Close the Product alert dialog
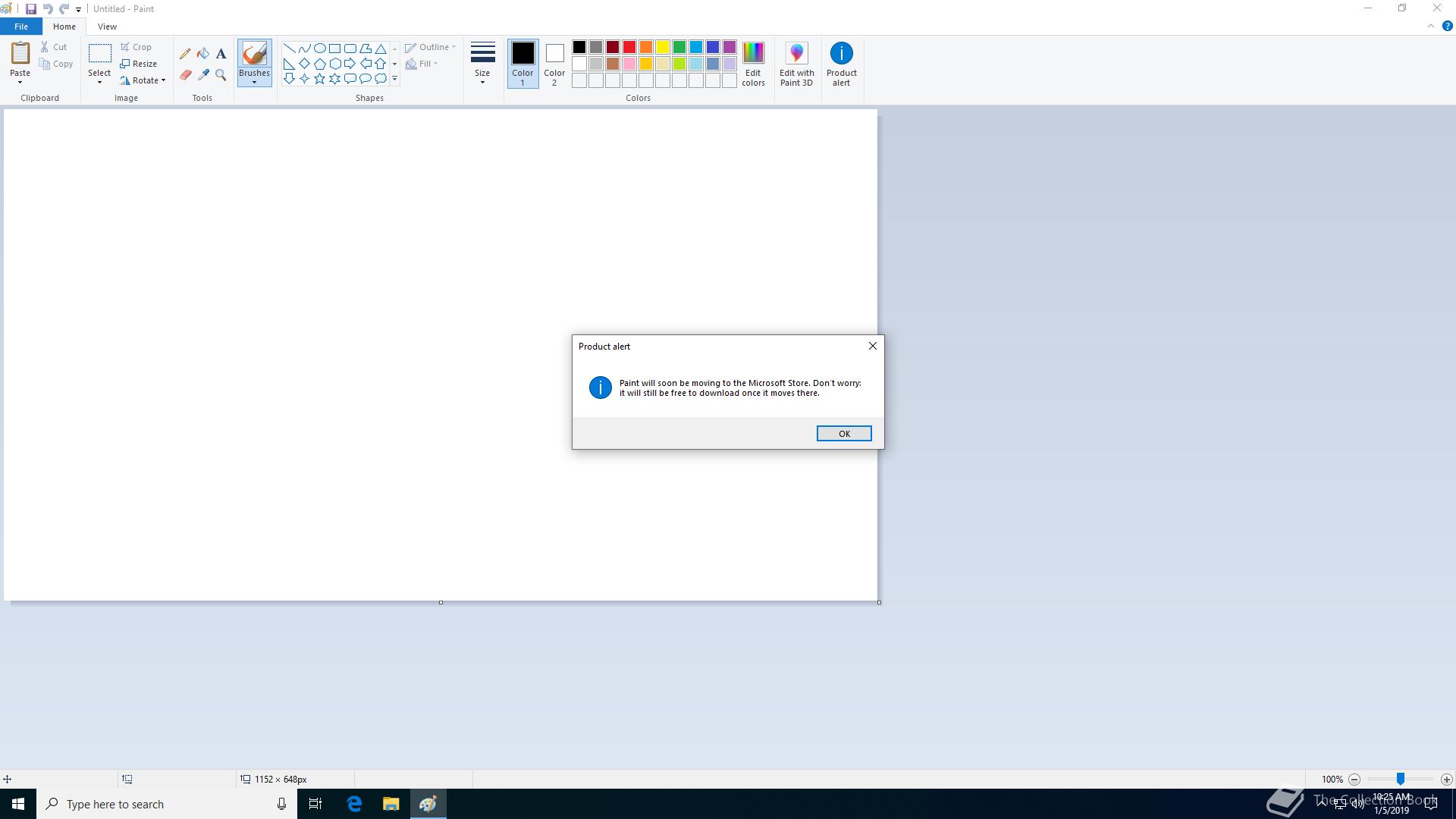The width and height of the screenshot is (1456, 819). [873, 346]
